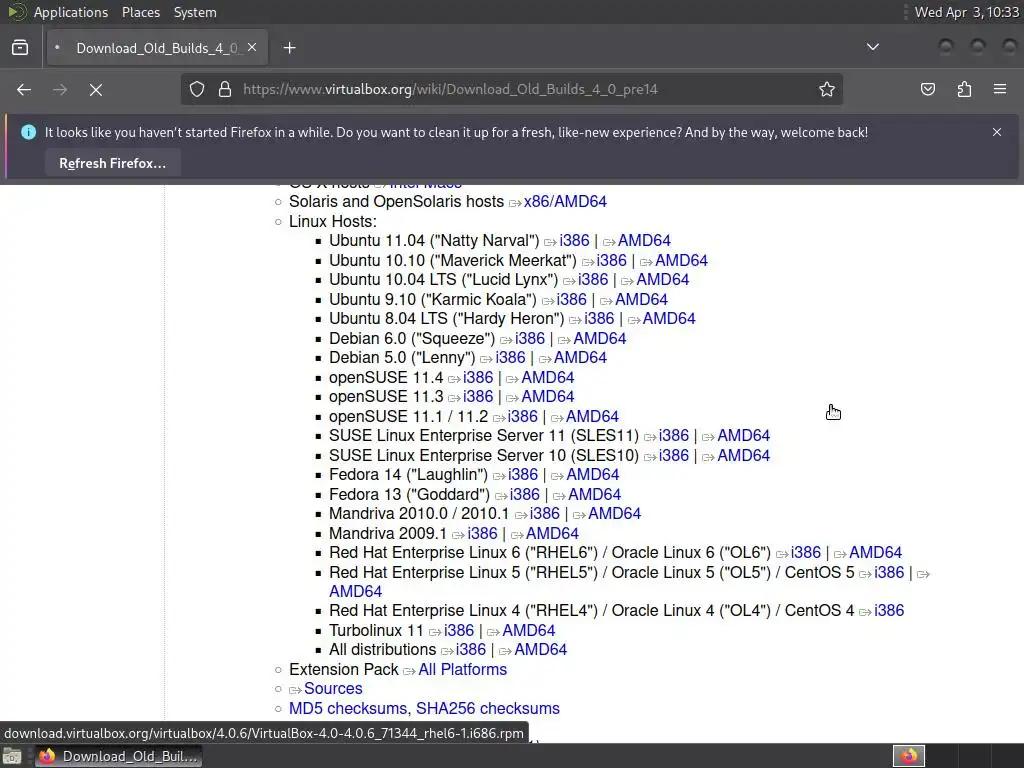Open the Places menu
Image resolution: width=1024 pixels, height=768 pixels.
tap(140, 12)
